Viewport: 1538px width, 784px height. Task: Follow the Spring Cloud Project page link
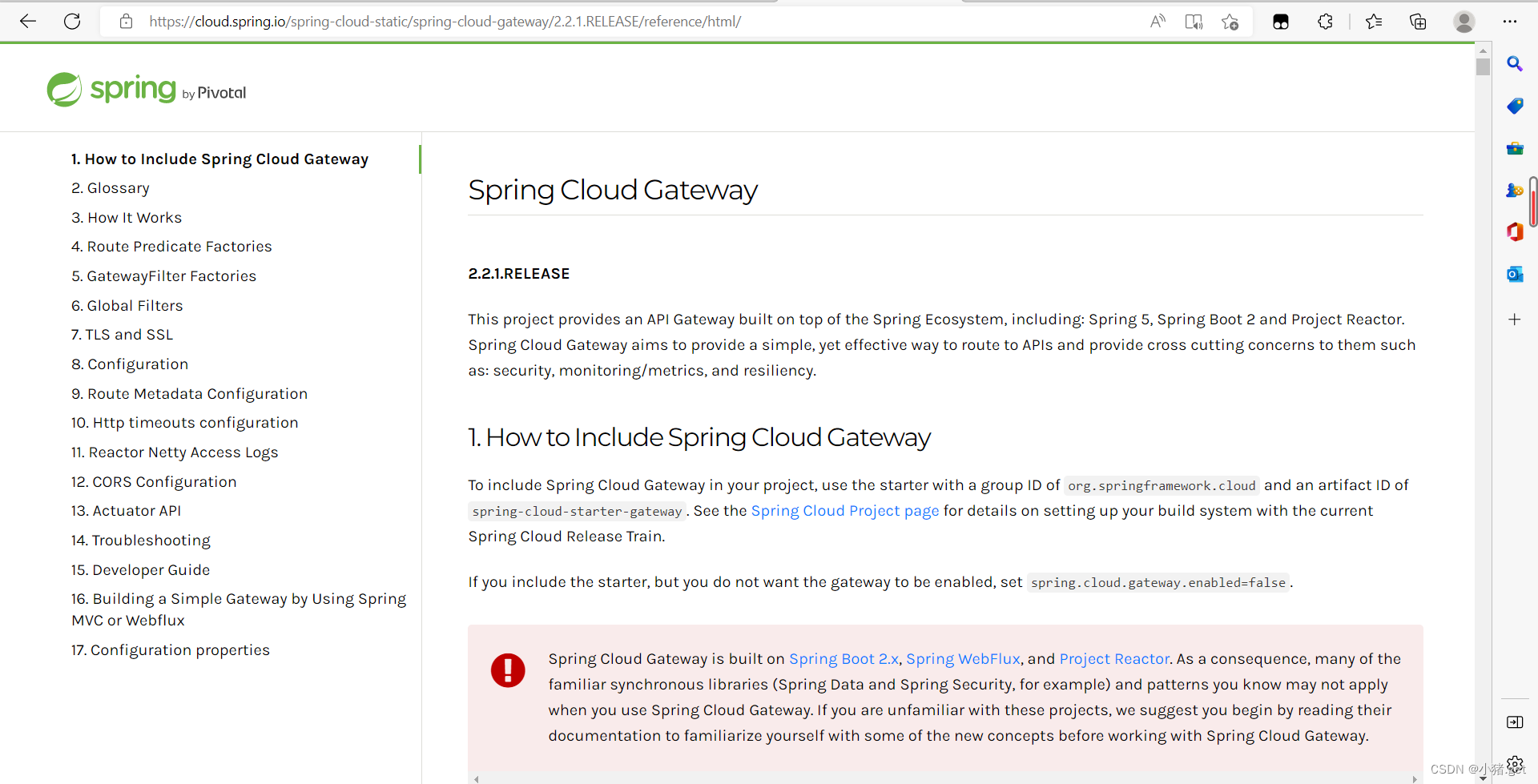[845, 511]
